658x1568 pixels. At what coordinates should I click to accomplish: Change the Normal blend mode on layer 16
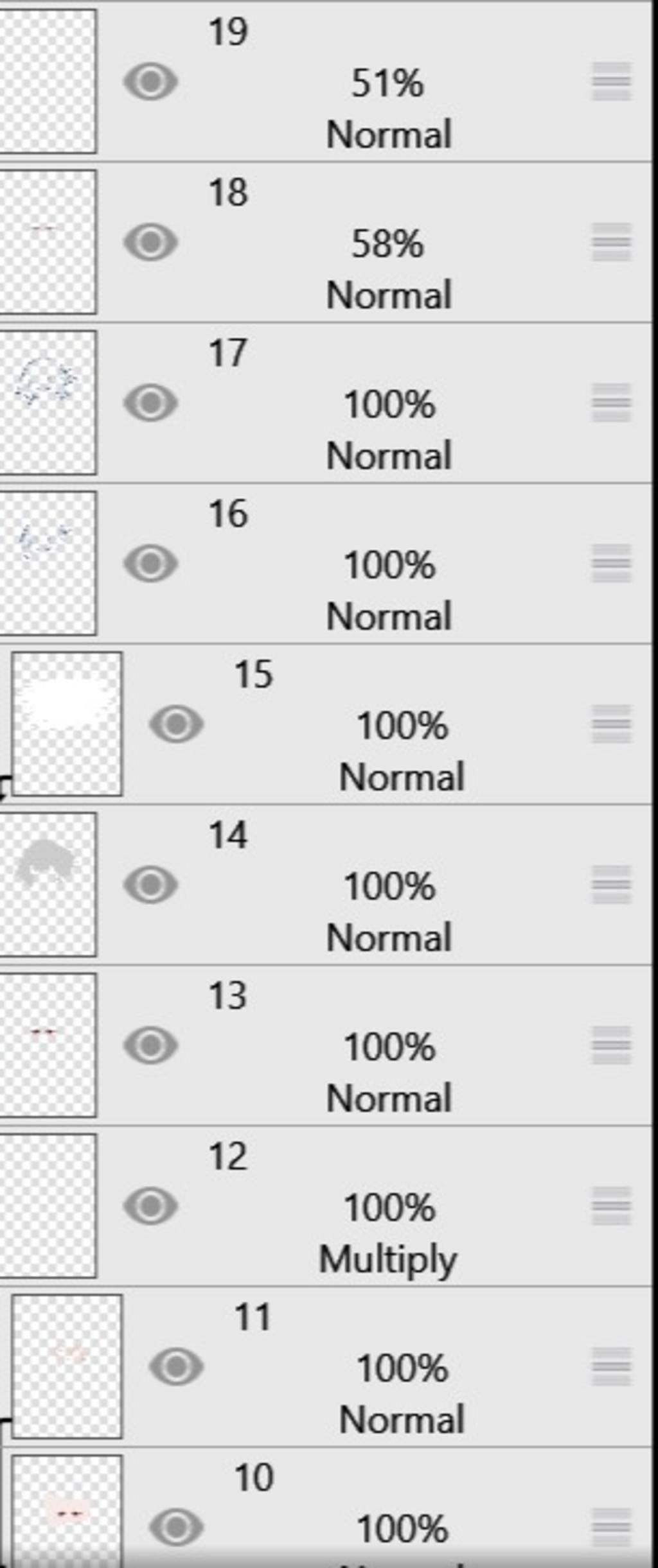pyautogui.click(x=389, y=616)
